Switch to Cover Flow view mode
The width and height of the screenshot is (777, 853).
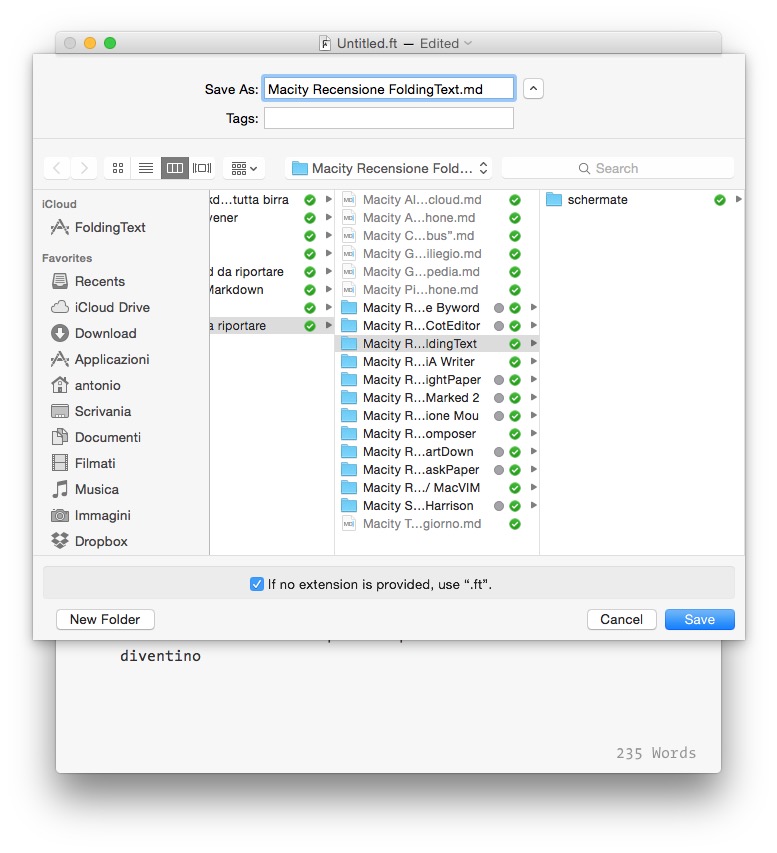(x=202, y=168)
